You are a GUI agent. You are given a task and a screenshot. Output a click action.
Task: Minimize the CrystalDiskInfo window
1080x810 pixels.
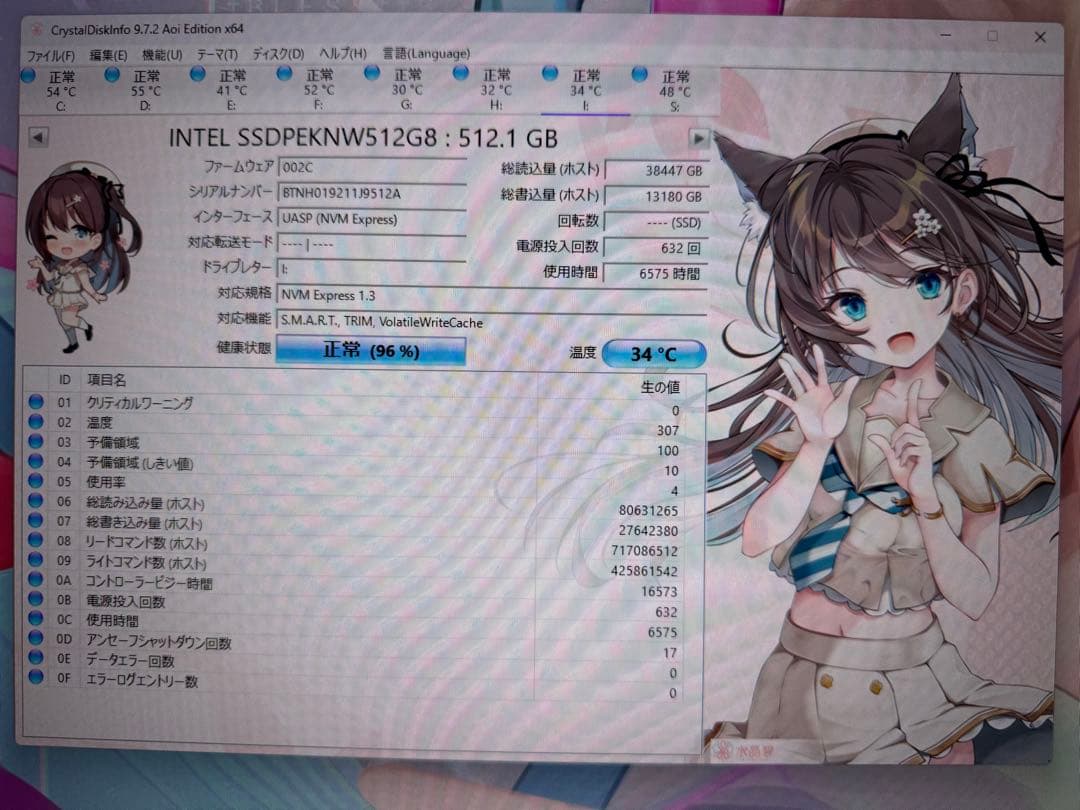coord(946,34)
